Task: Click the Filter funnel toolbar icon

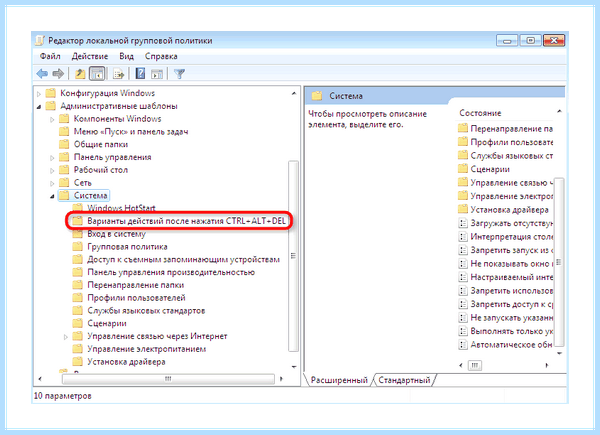Action: (179, 73)
